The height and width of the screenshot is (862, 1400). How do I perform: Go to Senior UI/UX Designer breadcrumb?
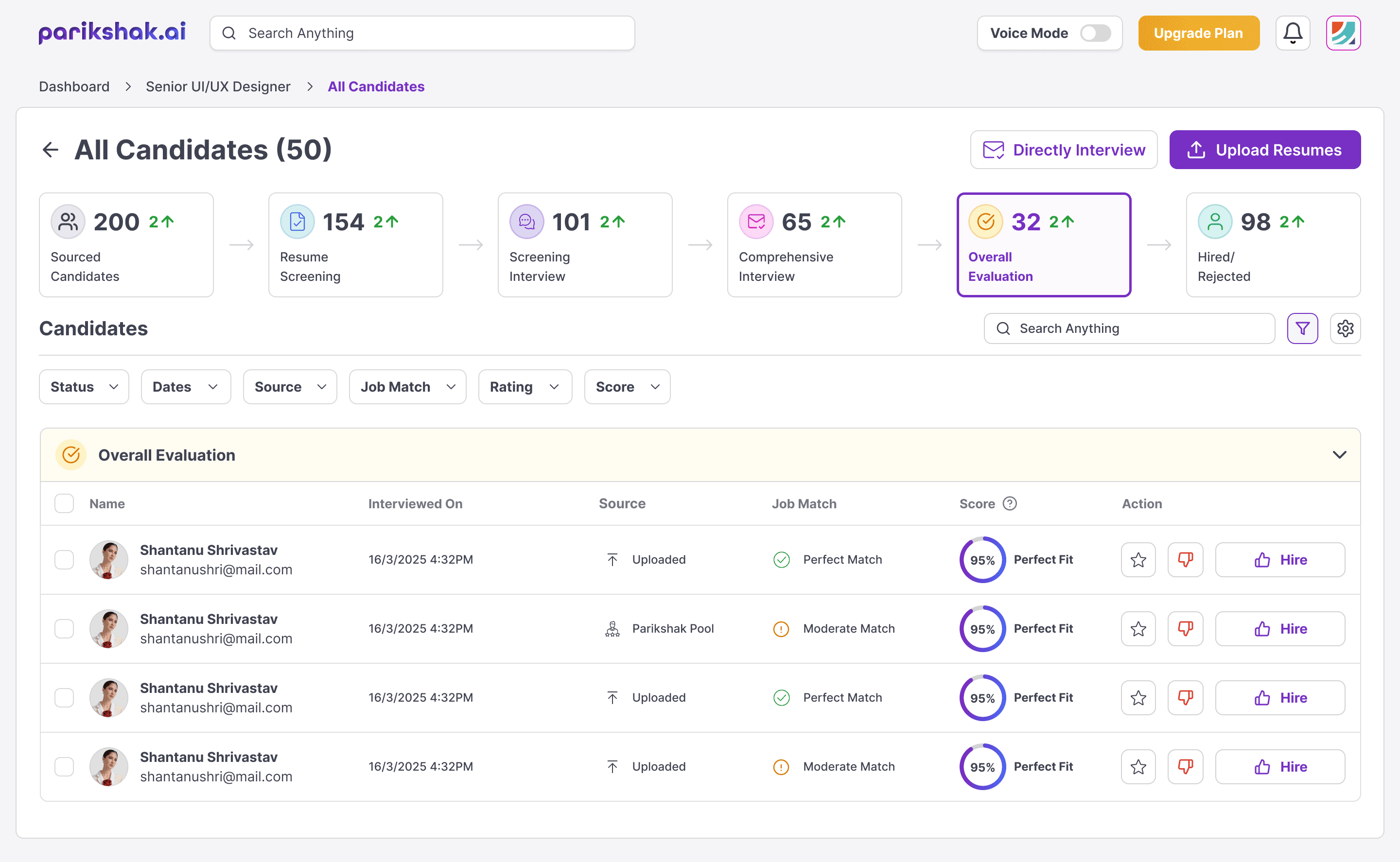click(218, 86)
